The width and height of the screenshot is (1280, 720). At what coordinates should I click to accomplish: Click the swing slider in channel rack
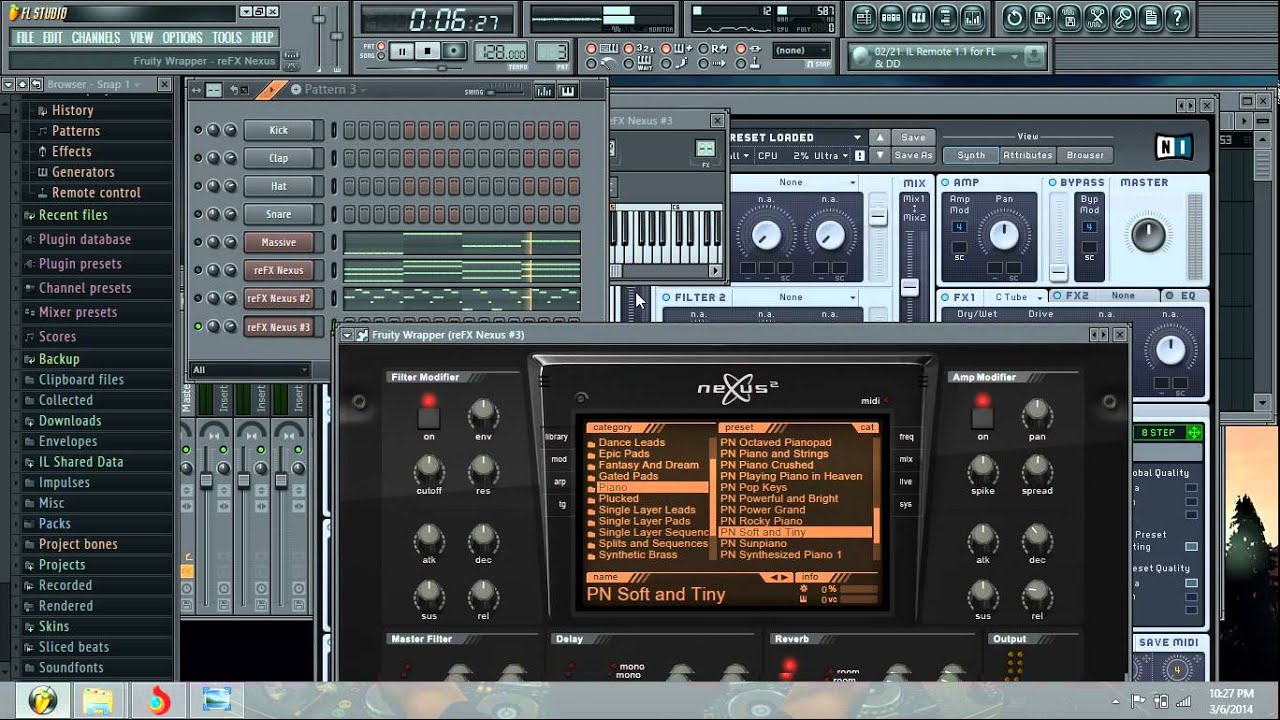pyautogui.click(x=506, y=91)
